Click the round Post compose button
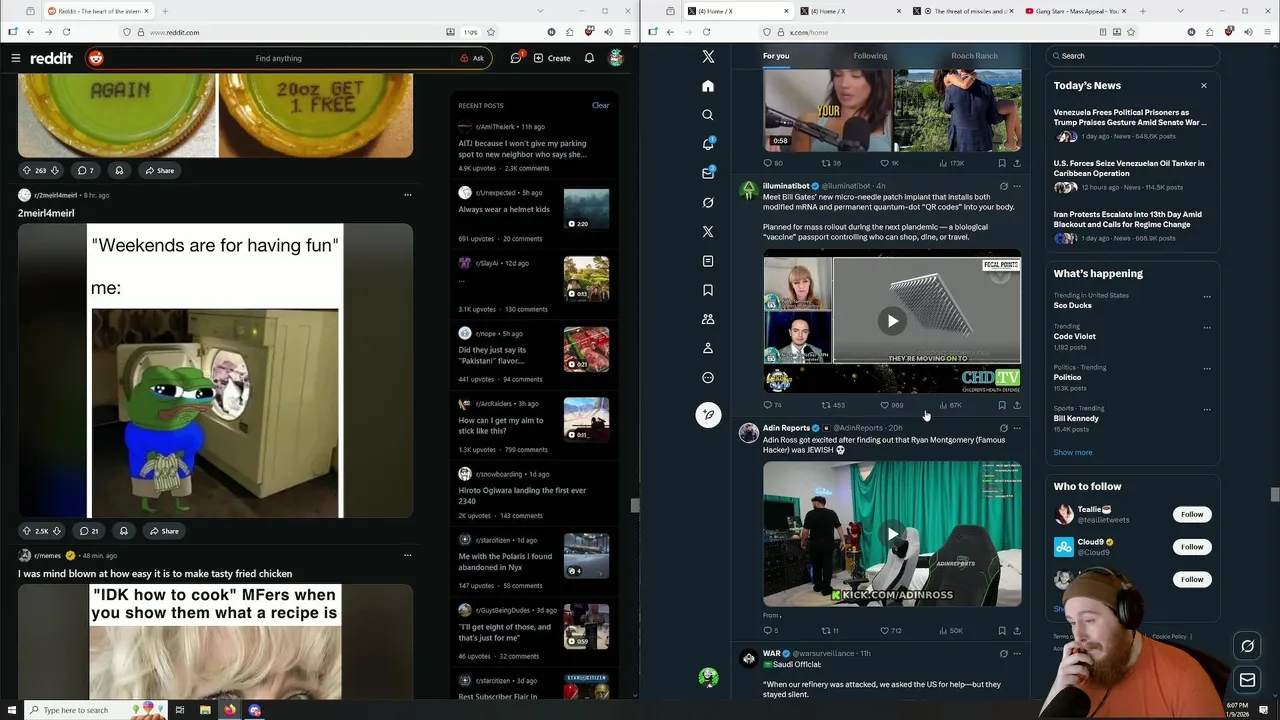 [x=708, y=414]
